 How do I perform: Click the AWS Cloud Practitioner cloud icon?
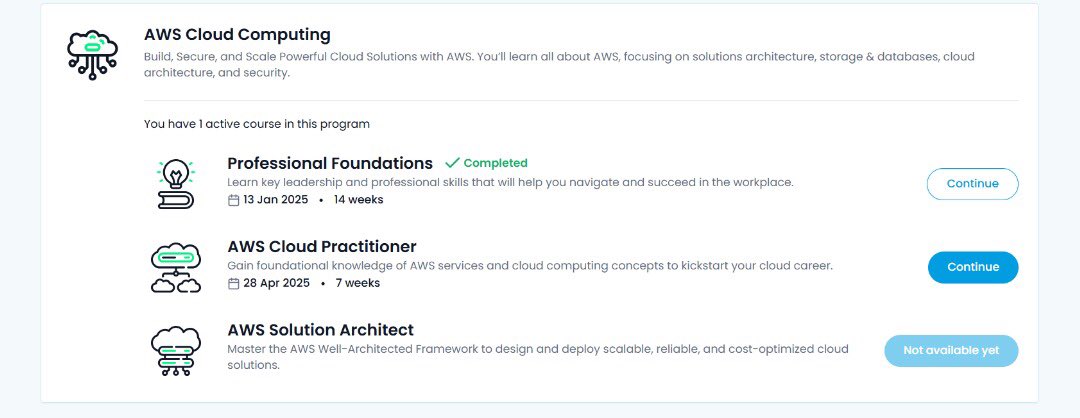tap(176, 267)
